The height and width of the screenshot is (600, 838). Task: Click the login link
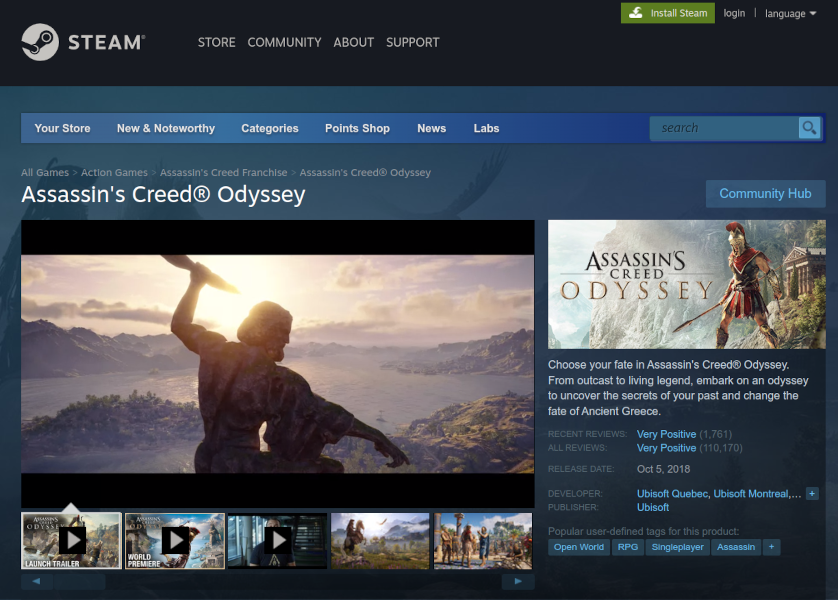(734, 13)
